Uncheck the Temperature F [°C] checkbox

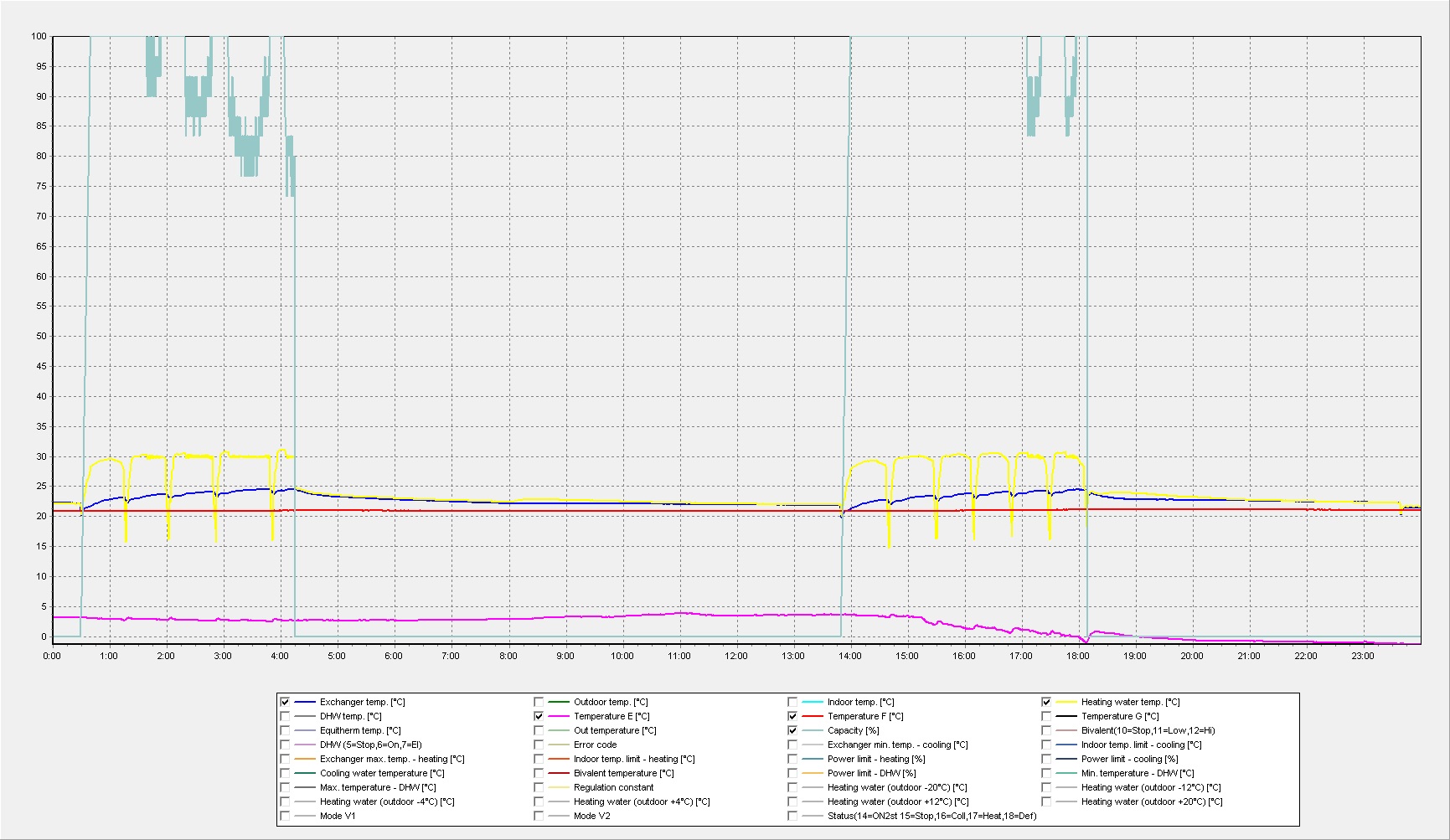tap(792, 716)
